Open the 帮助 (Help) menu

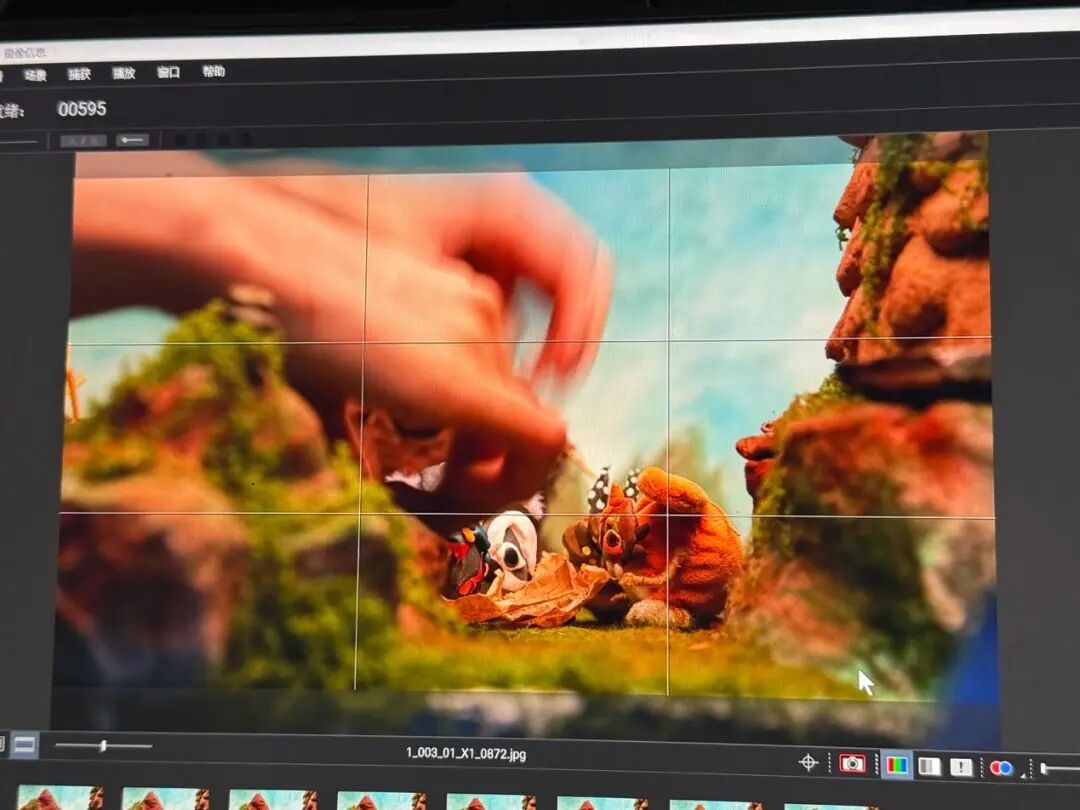coord(213,71)
